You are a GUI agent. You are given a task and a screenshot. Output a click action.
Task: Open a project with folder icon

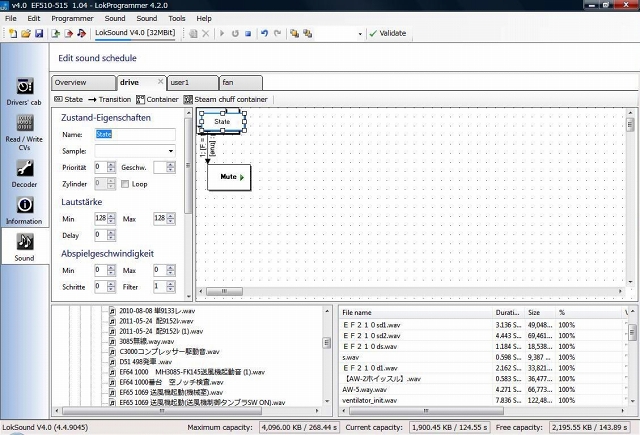pyautogui.click(x=26, y=33)
